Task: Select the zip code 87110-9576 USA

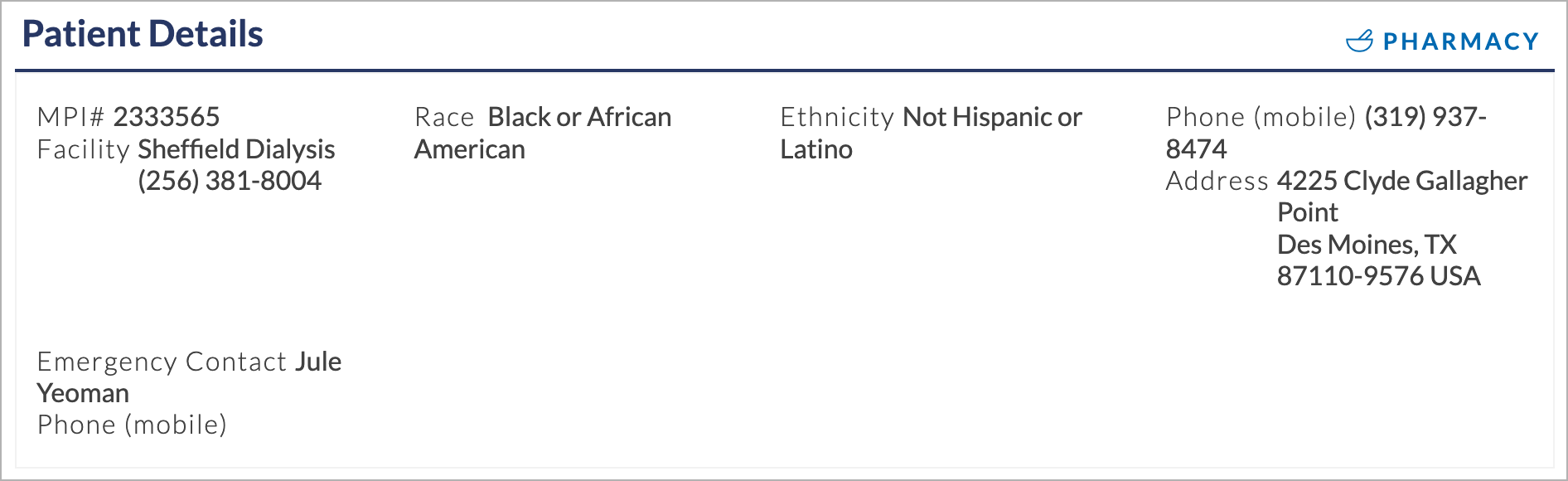Action: [1379, 276]
